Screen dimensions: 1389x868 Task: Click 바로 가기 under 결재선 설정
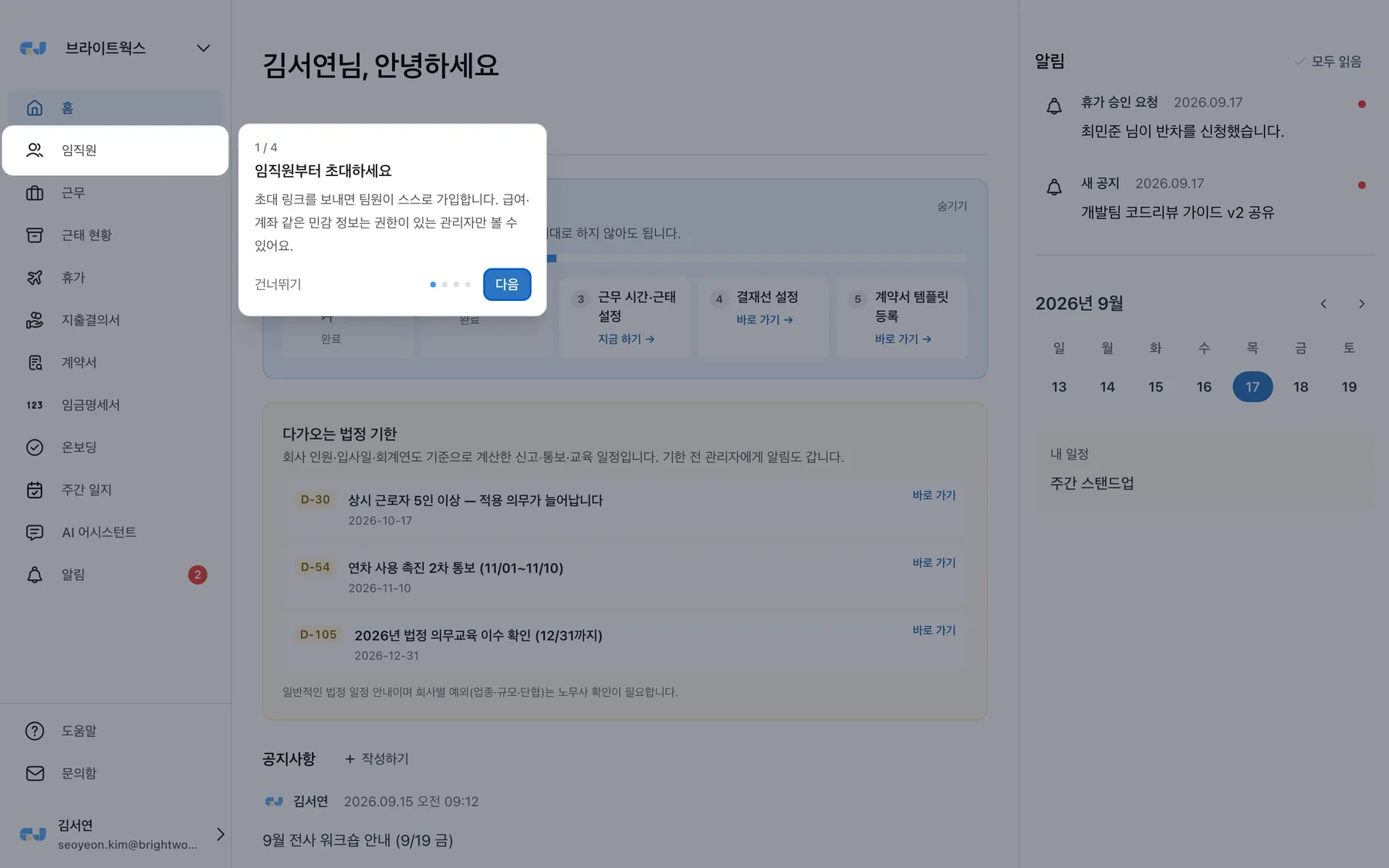(764, 319)
